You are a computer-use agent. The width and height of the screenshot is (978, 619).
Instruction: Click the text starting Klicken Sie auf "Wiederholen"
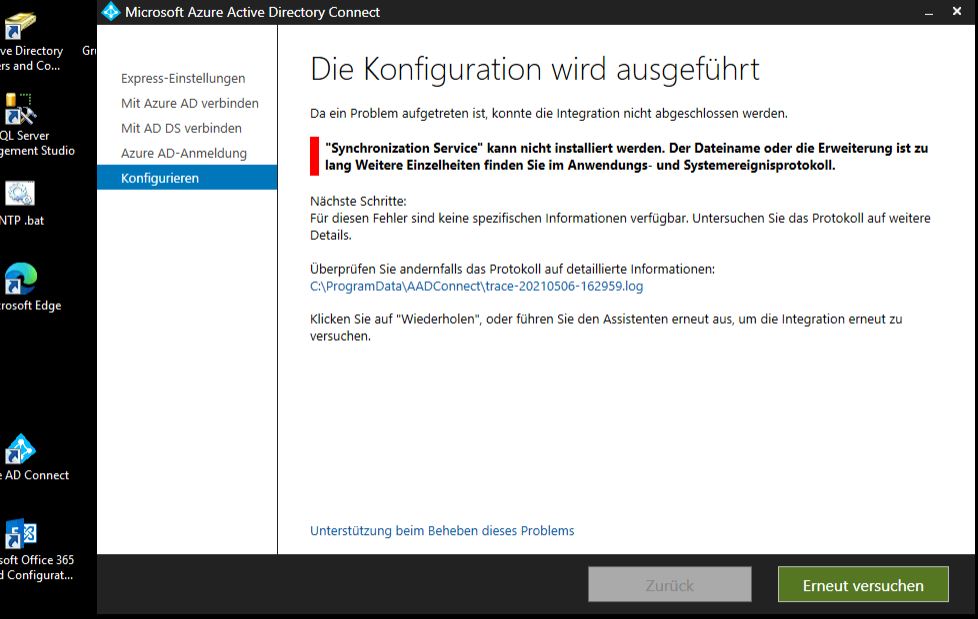click(606, 327)
